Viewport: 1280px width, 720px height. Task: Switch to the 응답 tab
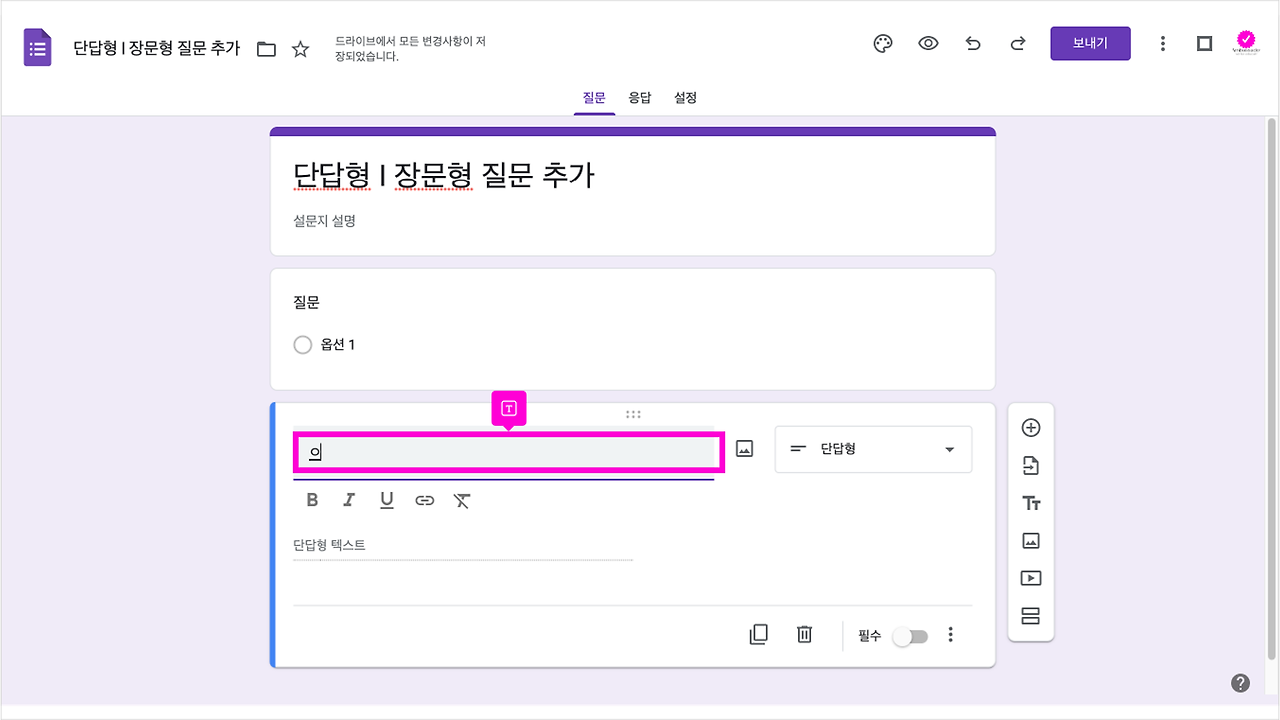pos(640,97)
